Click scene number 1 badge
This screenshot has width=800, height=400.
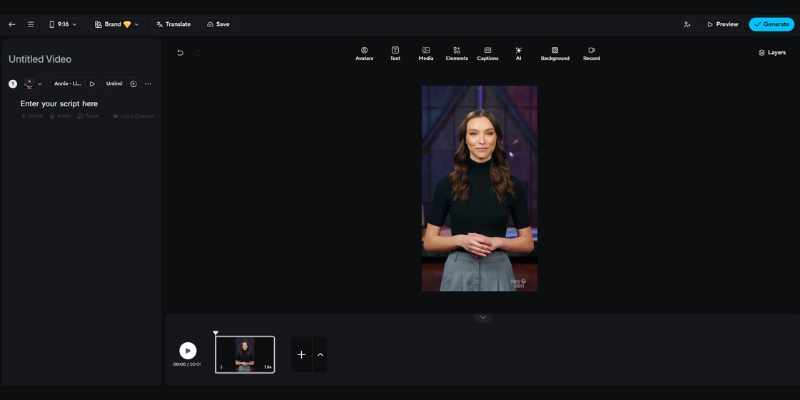[13, 84]
